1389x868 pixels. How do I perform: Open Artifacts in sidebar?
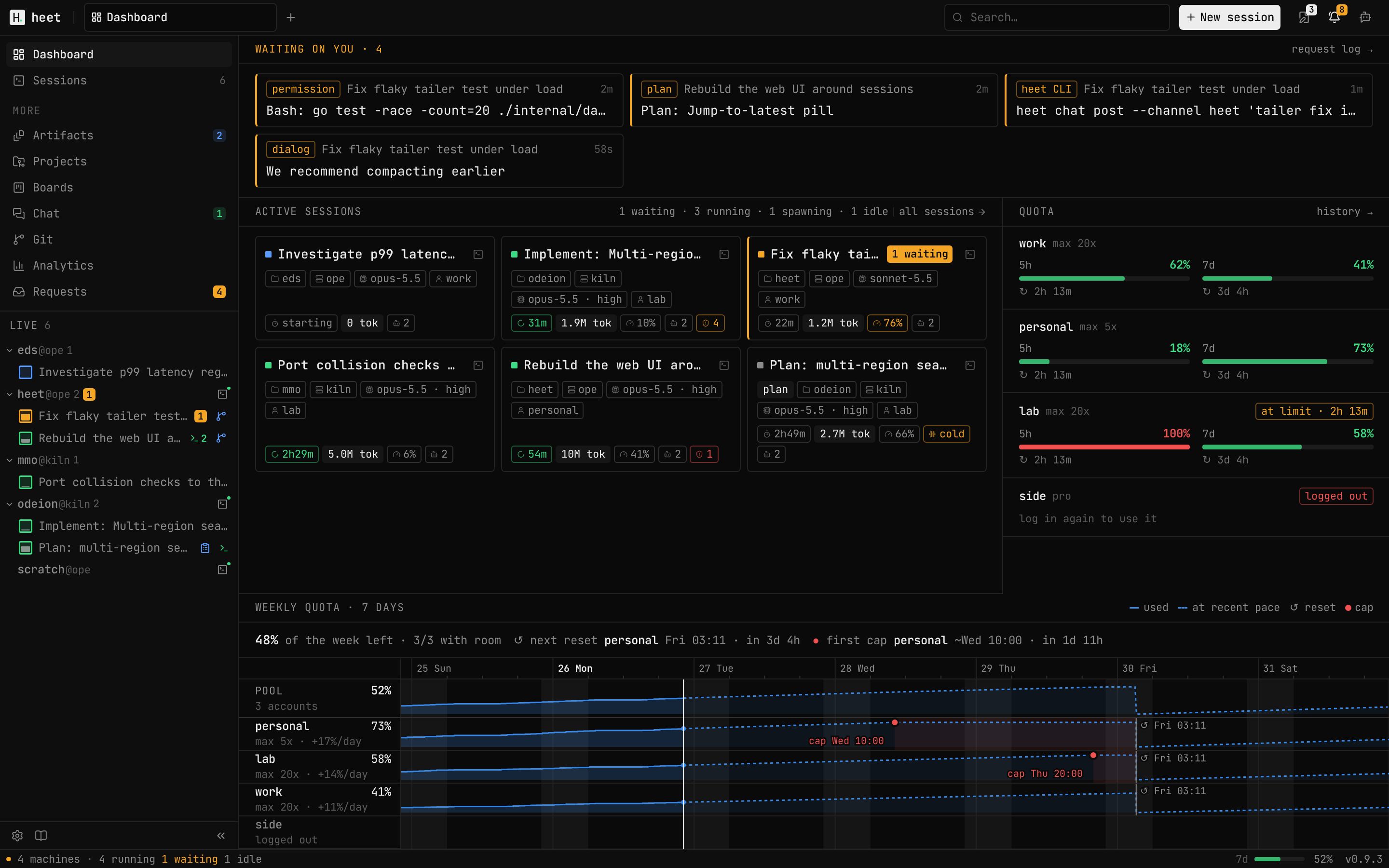[120, 136]
